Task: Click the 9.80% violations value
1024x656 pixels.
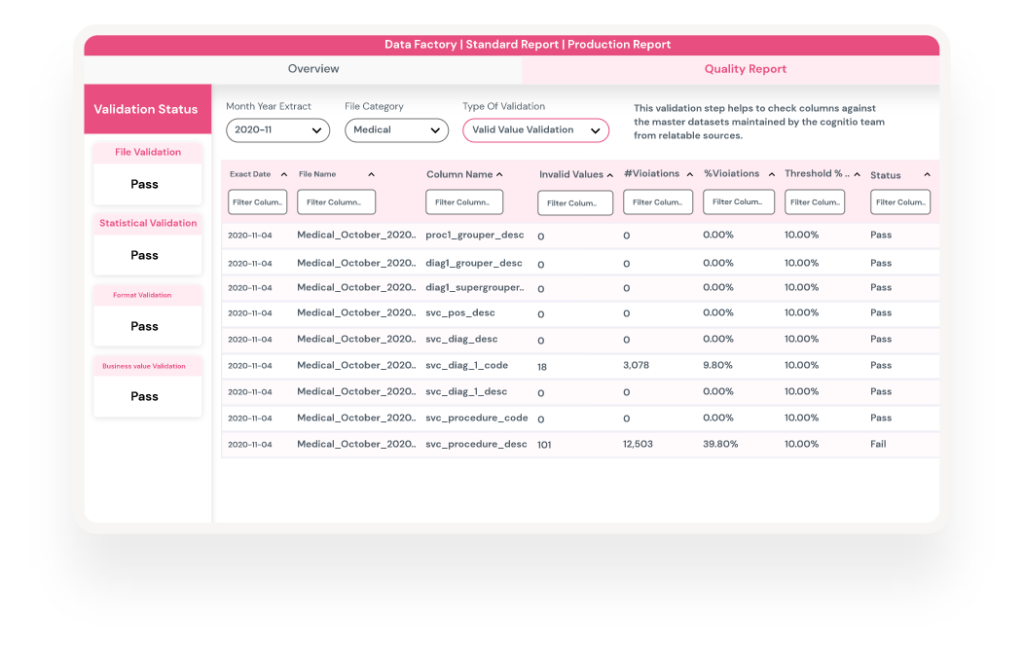Action: point(717,365)
